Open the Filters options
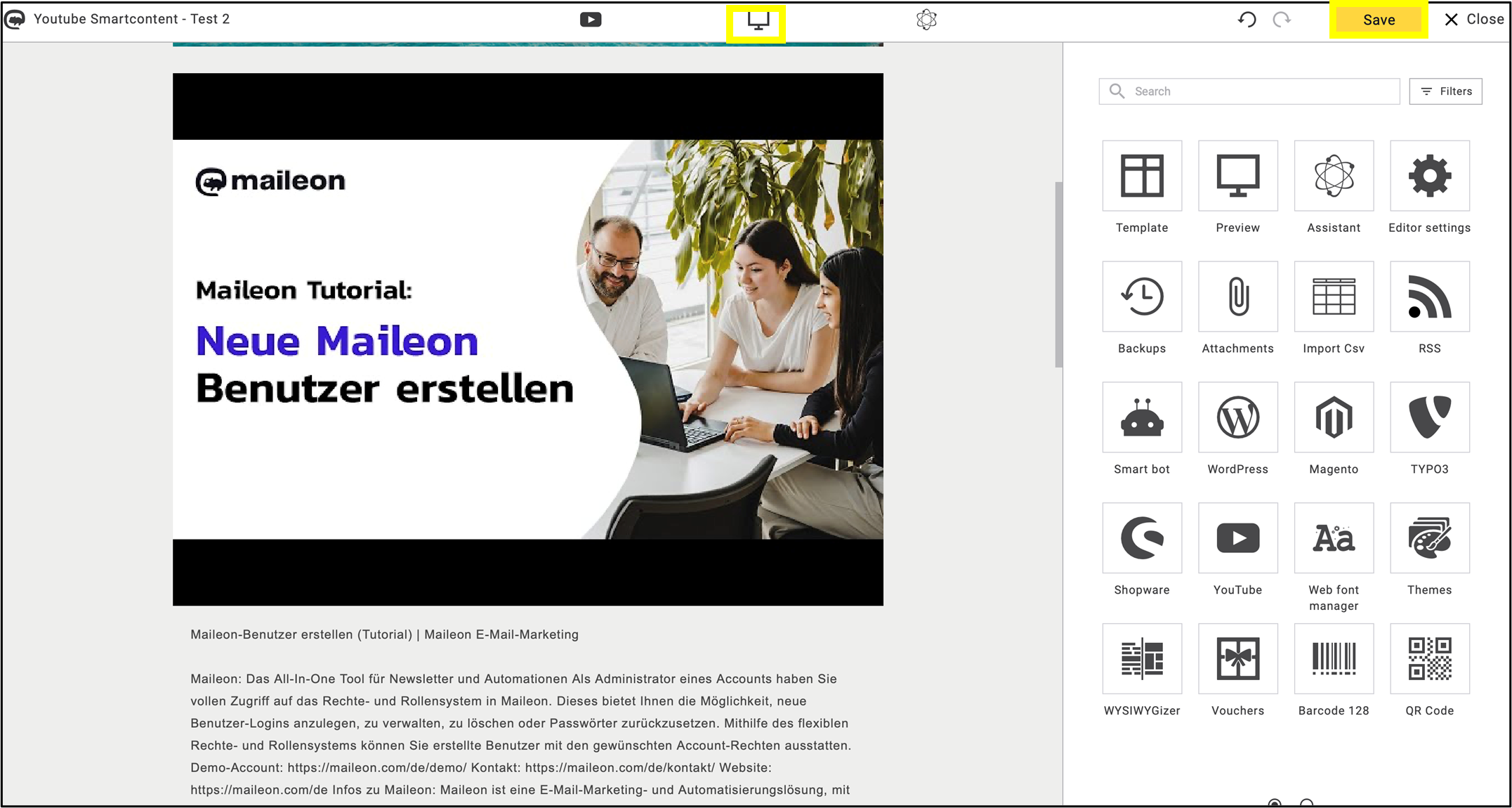Viewport: 1512px width, 808px height. [x=1445, y=91]
